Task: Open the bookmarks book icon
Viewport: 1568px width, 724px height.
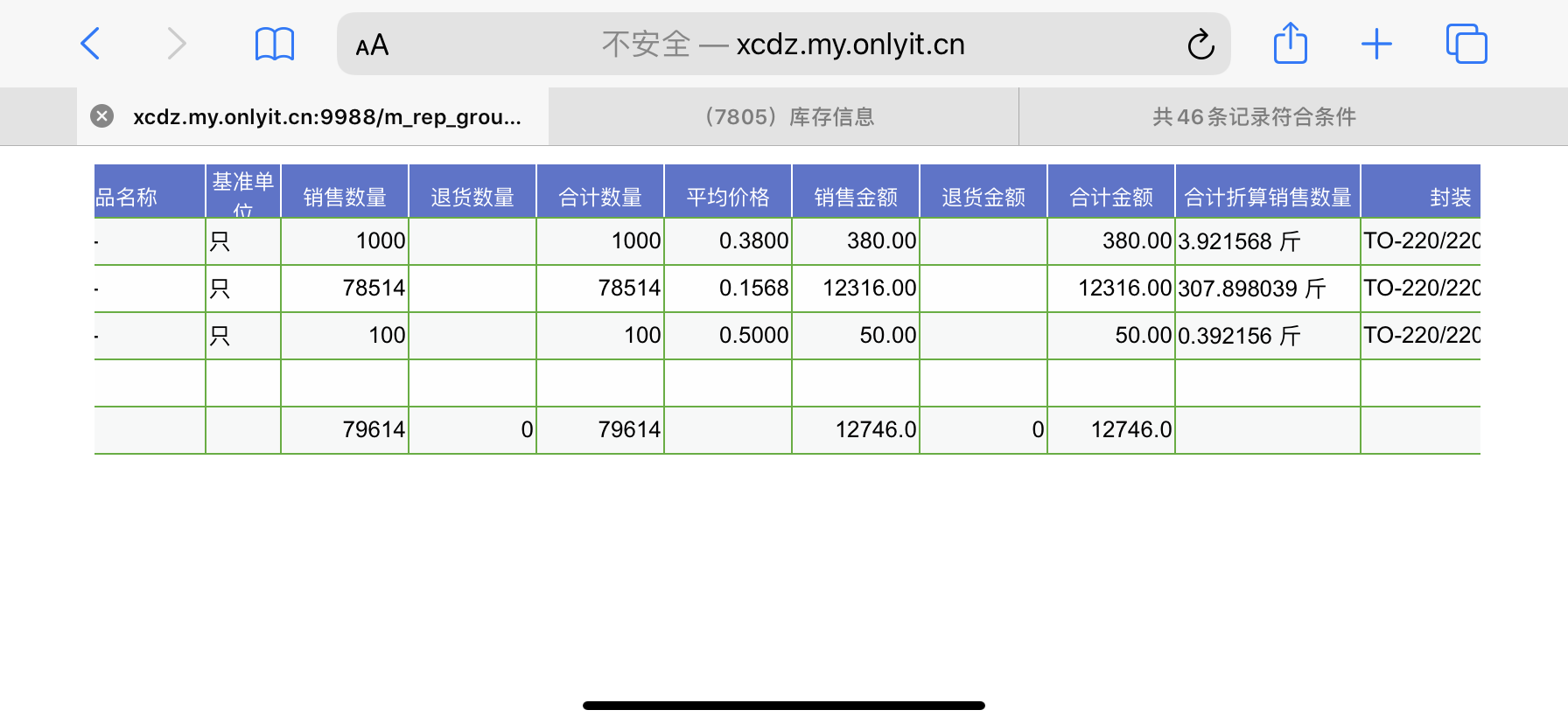Action: [x=274, y=44]
